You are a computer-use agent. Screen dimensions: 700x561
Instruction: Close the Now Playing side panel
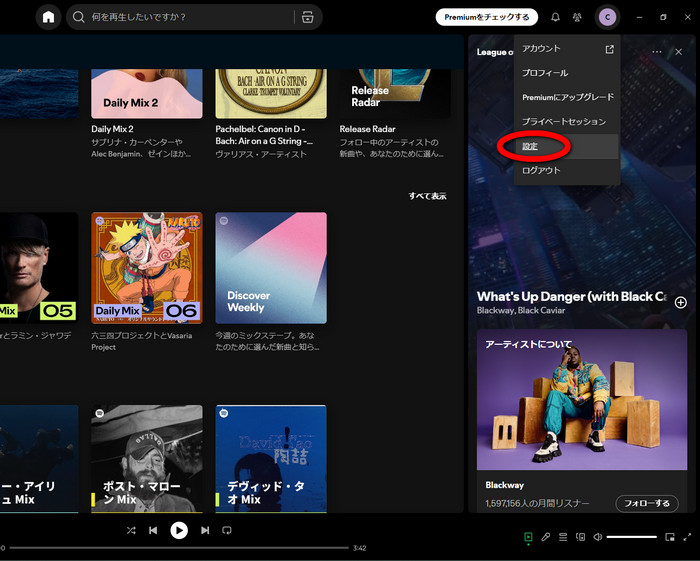[x=678, y=52]
